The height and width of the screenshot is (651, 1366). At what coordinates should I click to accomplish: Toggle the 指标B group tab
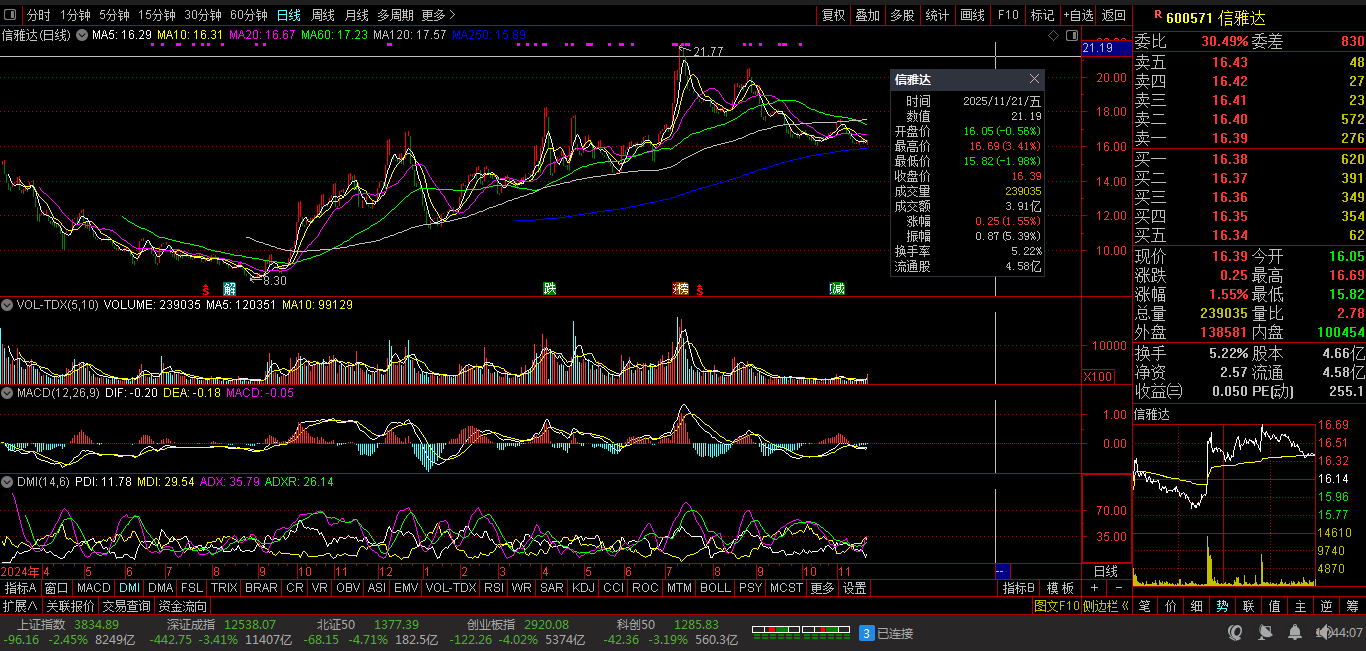pos(1019,588)
